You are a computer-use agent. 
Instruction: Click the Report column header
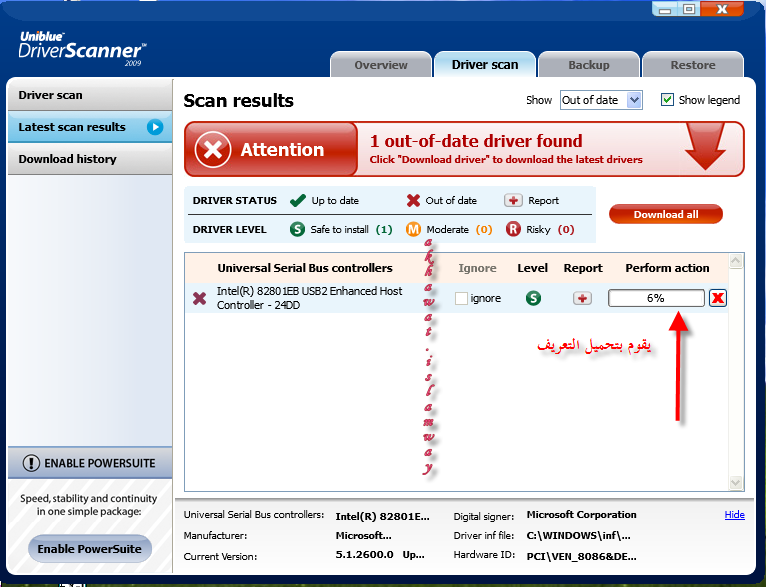[583, 268]
